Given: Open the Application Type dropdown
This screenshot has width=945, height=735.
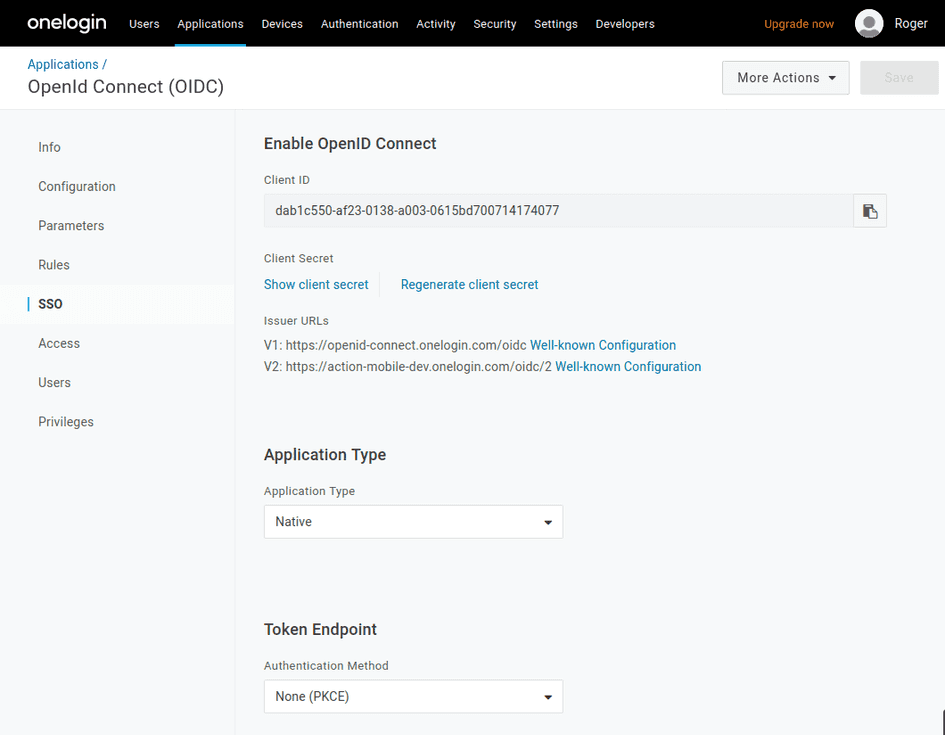Looking at the screenshot, I should tap(413, 521).
